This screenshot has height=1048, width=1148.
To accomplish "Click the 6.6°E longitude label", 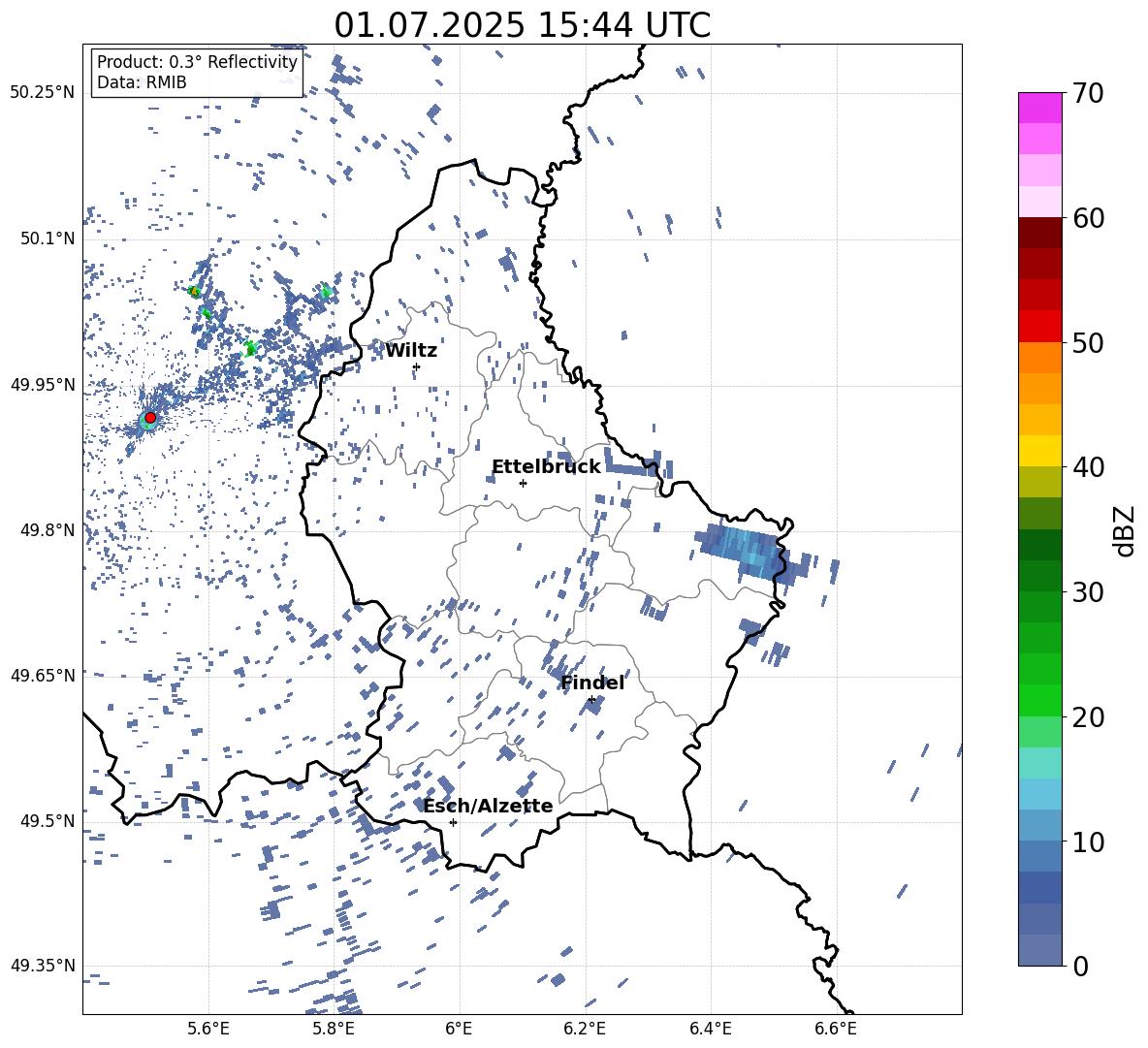I will point(836,1029).
